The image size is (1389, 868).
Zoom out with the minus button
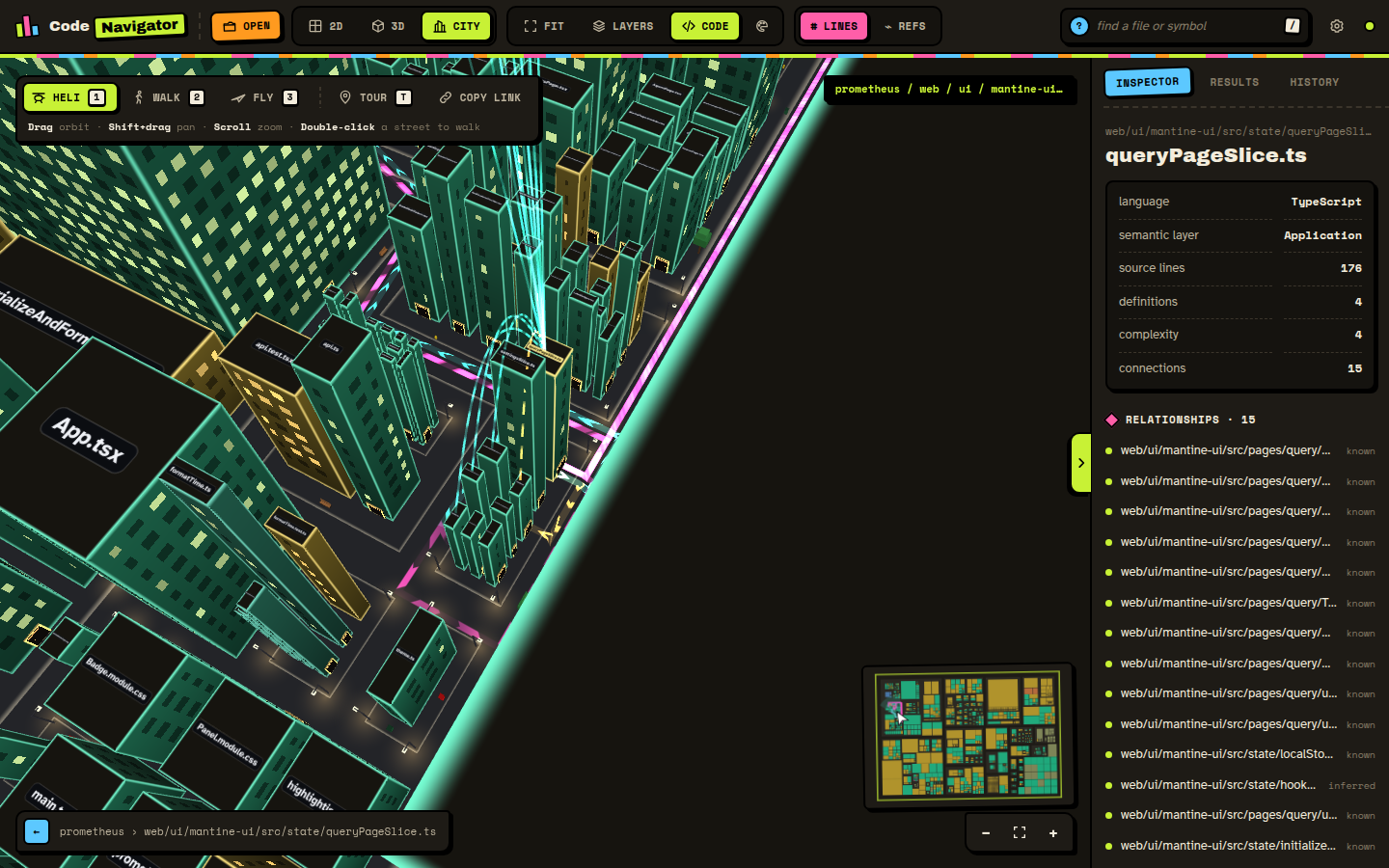986,833
